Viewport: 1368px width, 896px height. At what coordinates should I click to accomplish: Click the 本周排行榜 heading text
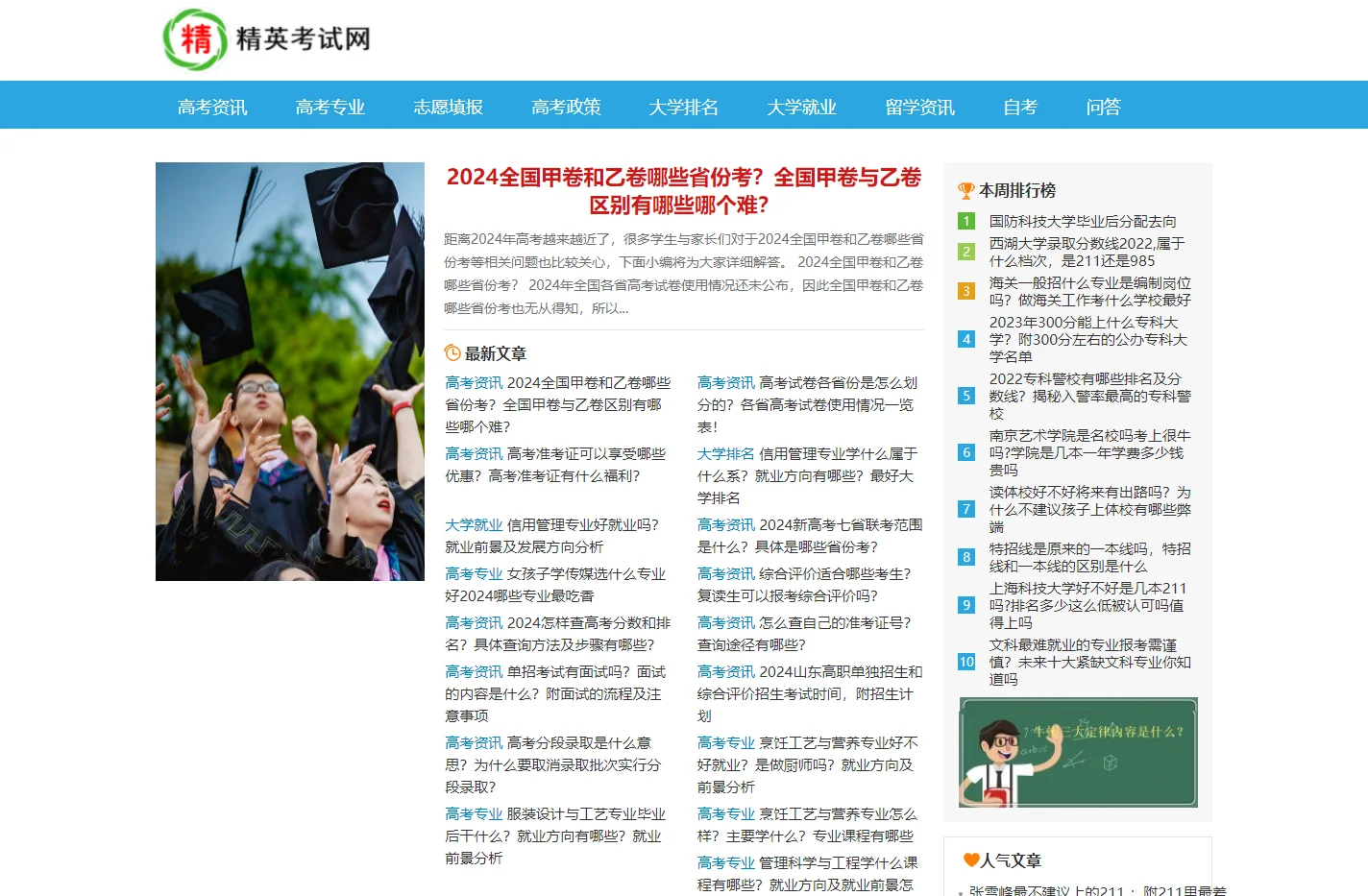pyautogui.click(x=1017, y=190)
